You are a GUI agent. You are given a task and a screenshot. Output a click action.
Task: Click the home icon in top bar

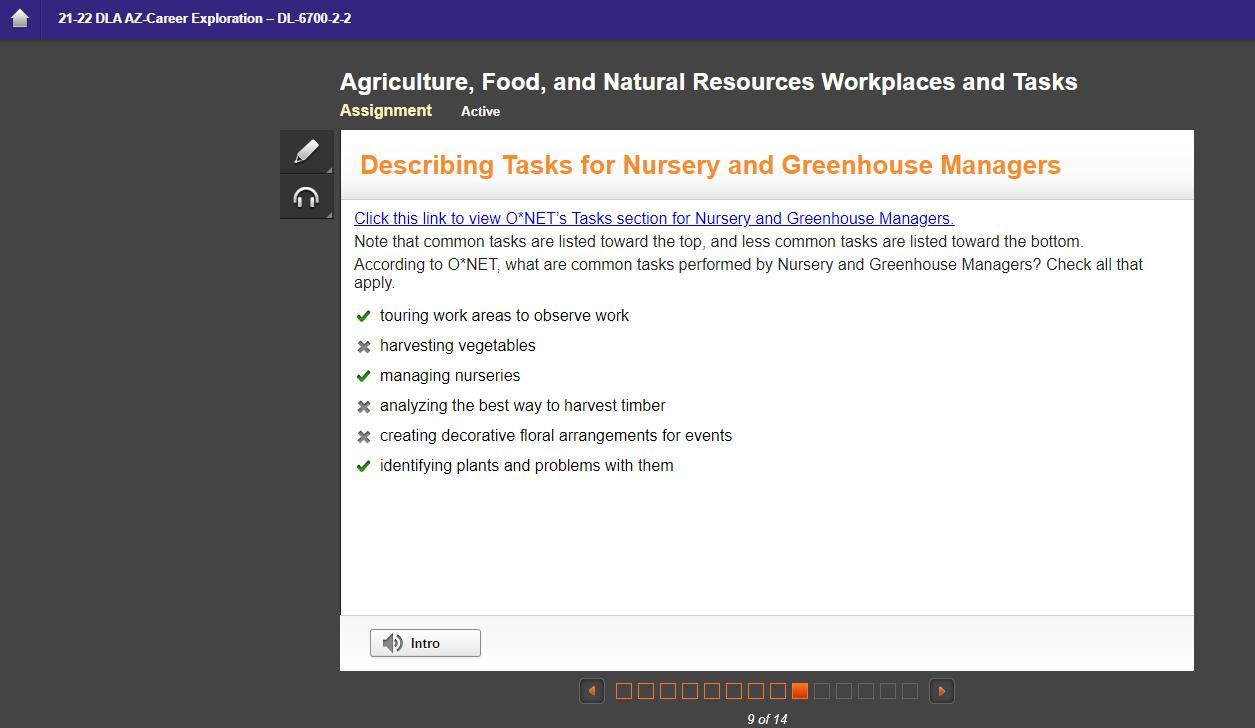click(19, 19)
